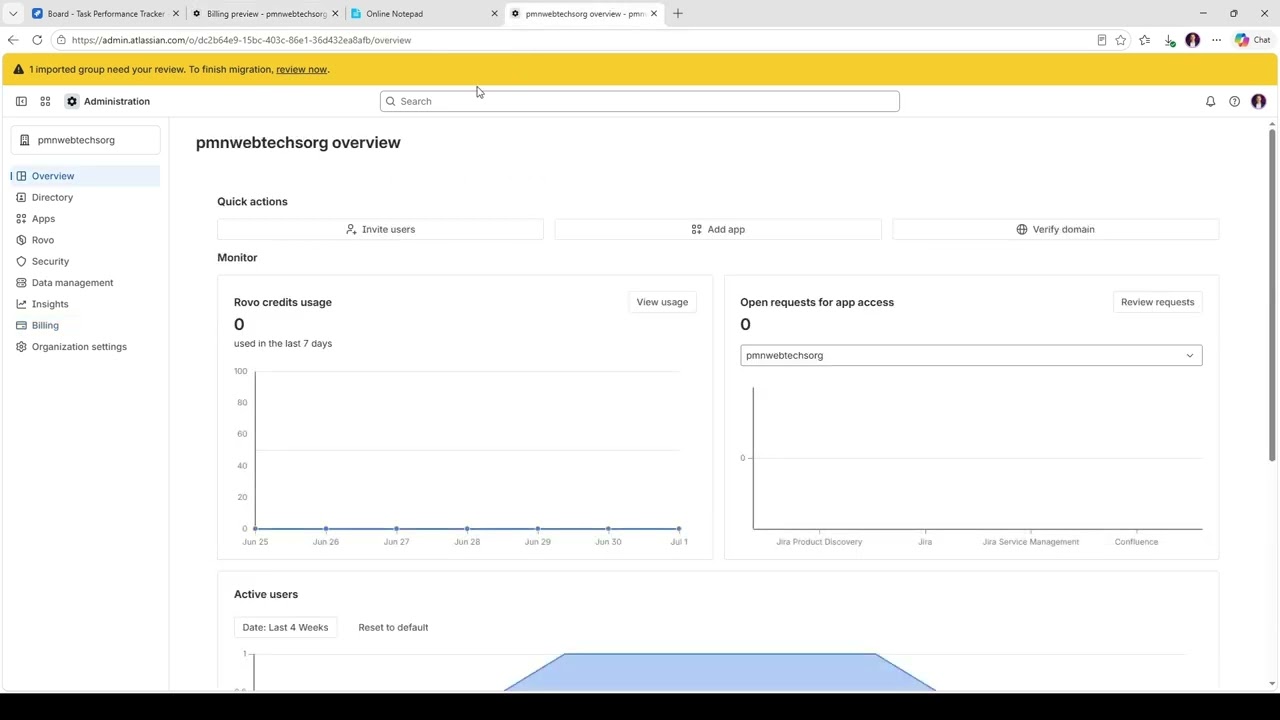Viewport: 1280px width, 720px height.
Task: Reload the page with the refresh icon
Action: click(37, 40)
